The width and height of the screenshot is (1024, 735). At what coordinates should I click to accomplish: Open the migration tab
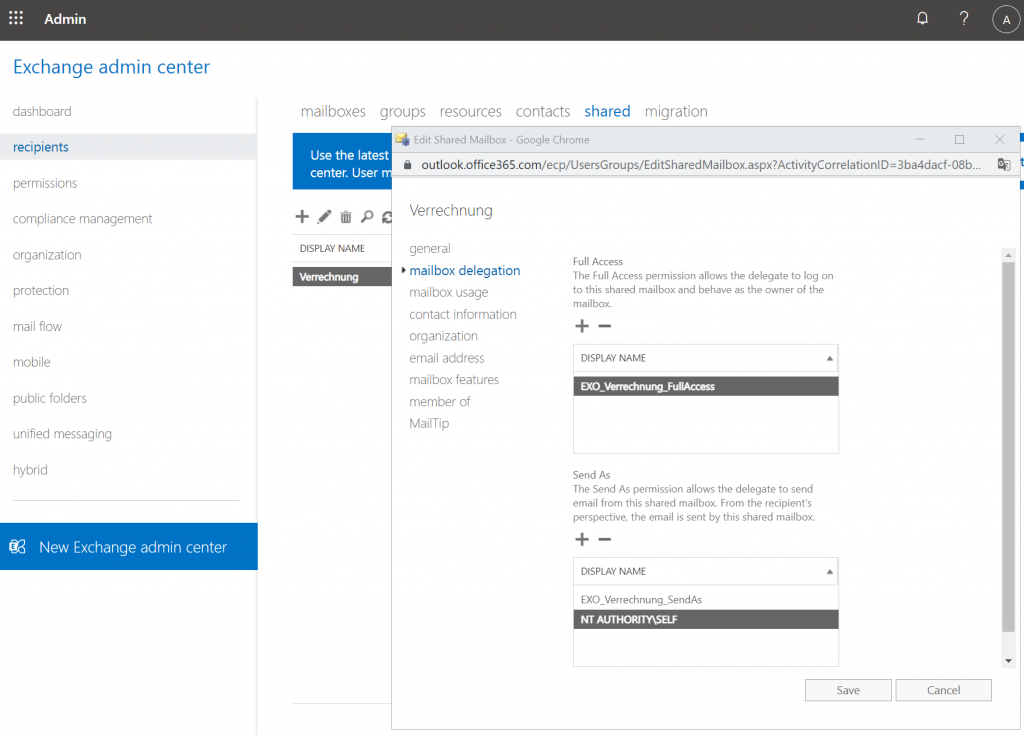tap(676, 111)
